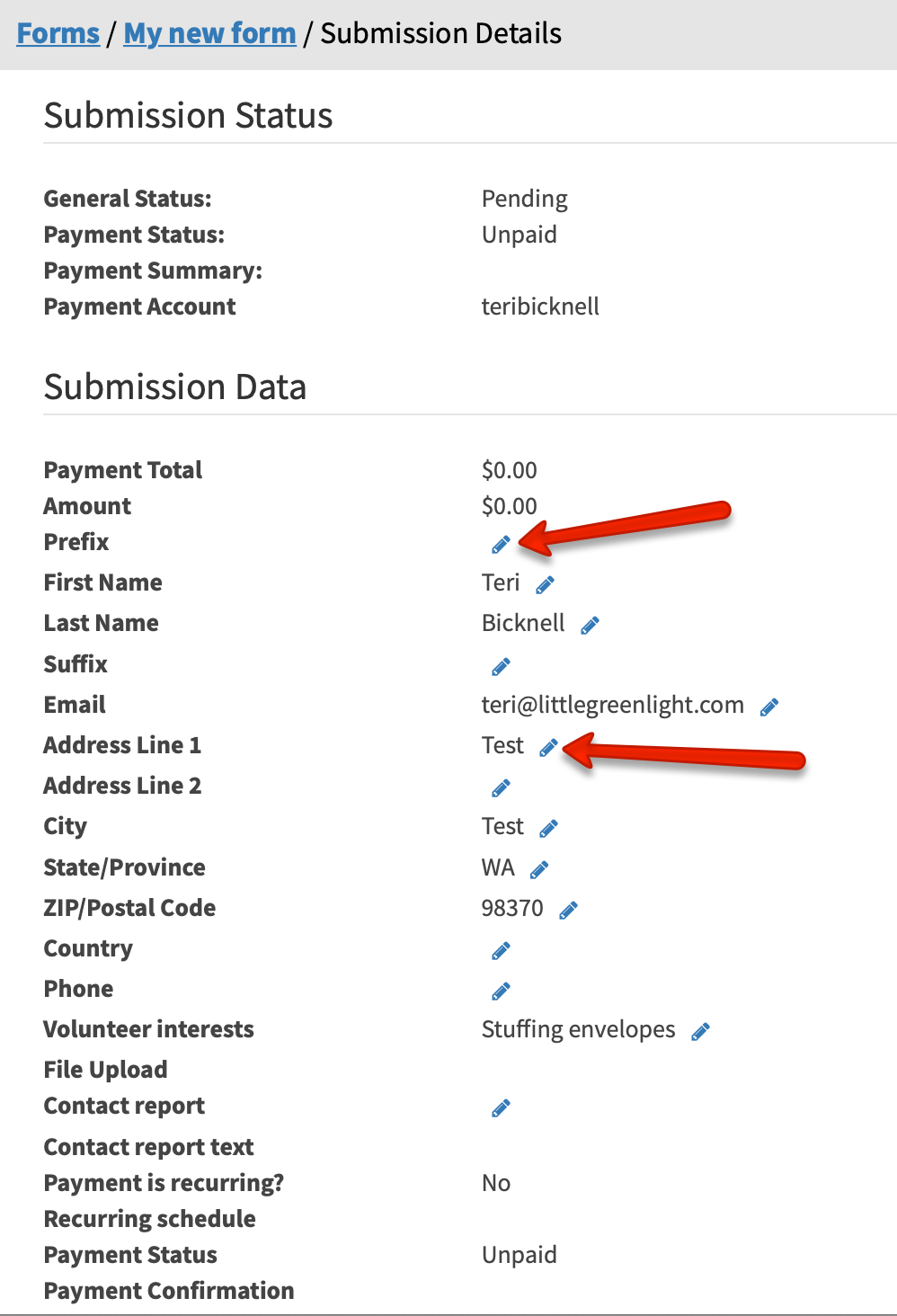Edit the Contact report field
The height and width of the screenshot is (1316, 897).
coord(501,1107)
